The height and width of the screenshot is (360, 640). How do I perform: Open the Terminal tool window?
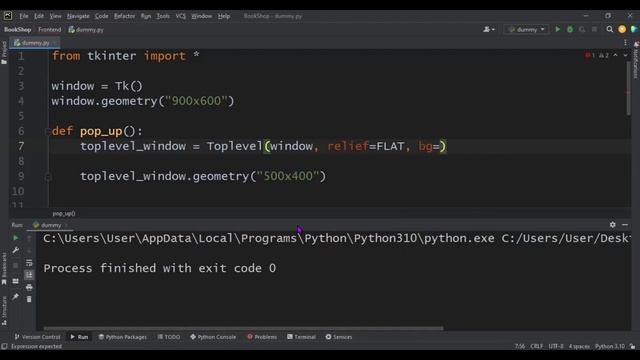click(301, 337)
